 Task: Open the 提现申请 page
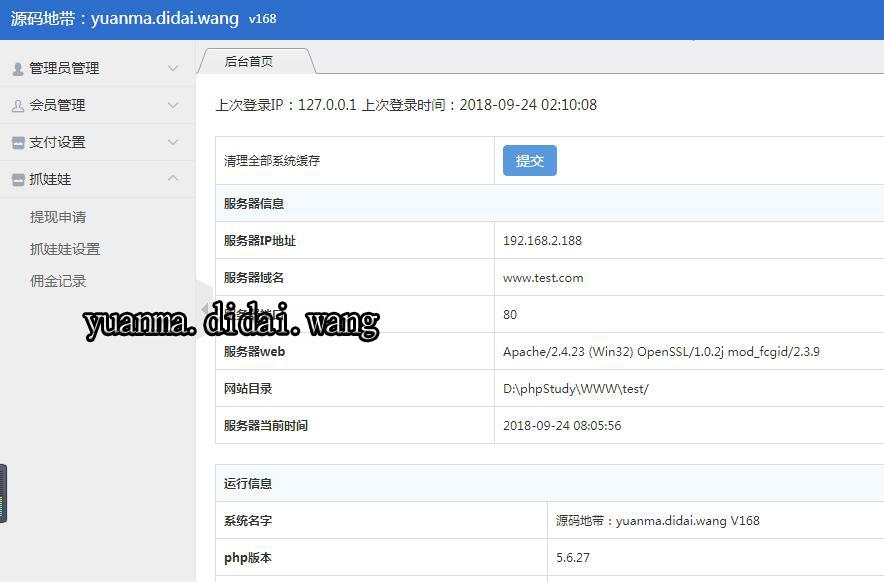[x=58, y=217]
